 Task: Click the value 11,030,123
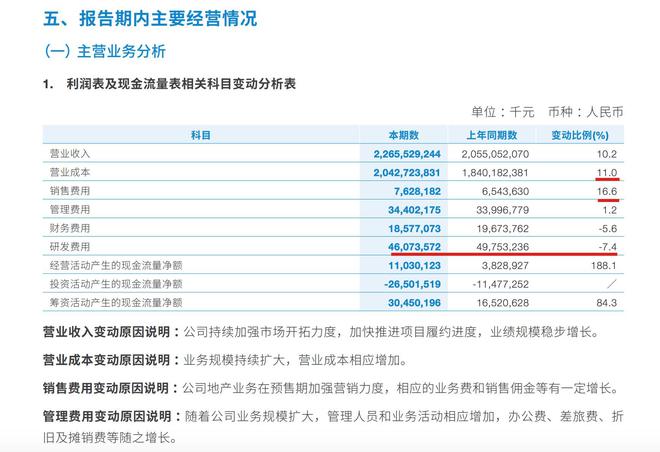click(x=414, y=266)
